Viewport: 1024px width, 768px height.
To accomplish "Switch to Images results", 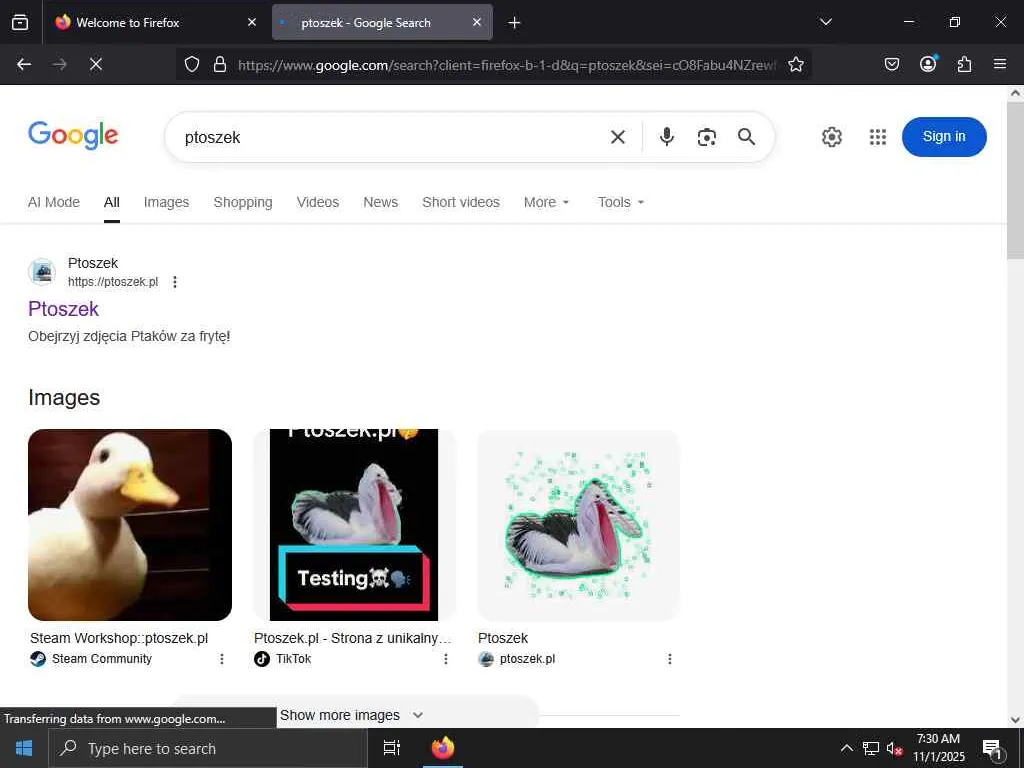I will click(x=167, y=202).
